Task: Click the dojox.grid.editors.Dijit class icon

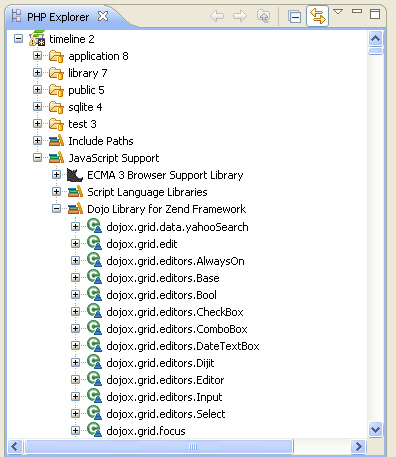Action: [94, 362]
